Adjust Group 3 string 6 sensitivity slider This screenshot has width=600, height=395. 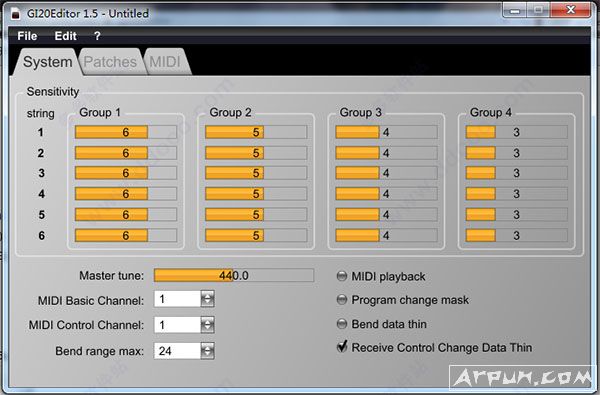(x=386, y=235)
